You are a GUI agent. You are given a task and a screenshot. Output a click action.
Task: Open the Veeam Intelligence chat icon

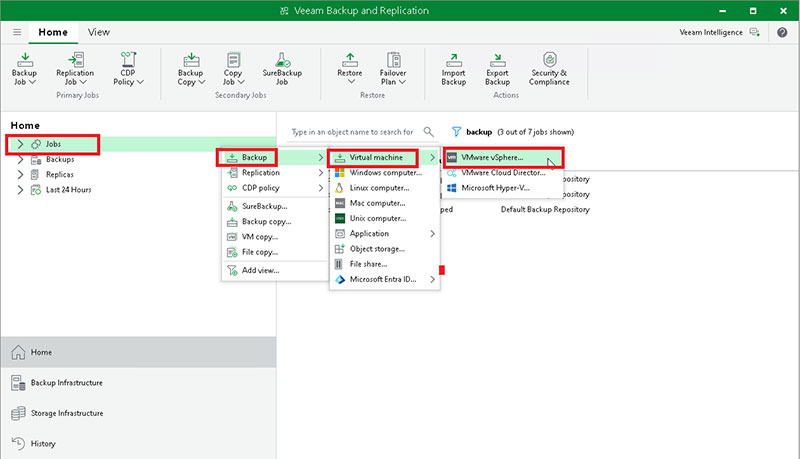point(755,32)
